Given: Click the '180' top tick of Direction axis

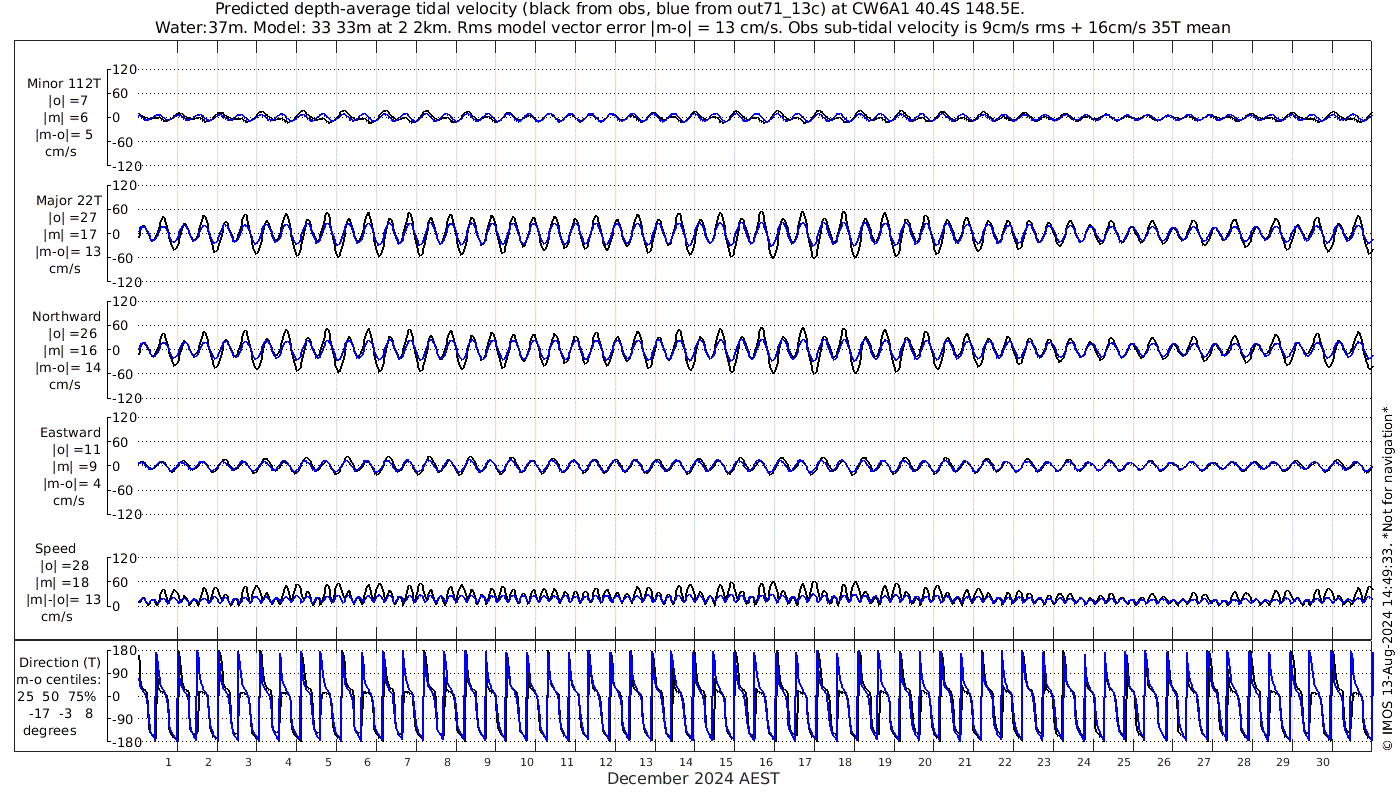Looking at the screenshot, I should click(125, 651).
